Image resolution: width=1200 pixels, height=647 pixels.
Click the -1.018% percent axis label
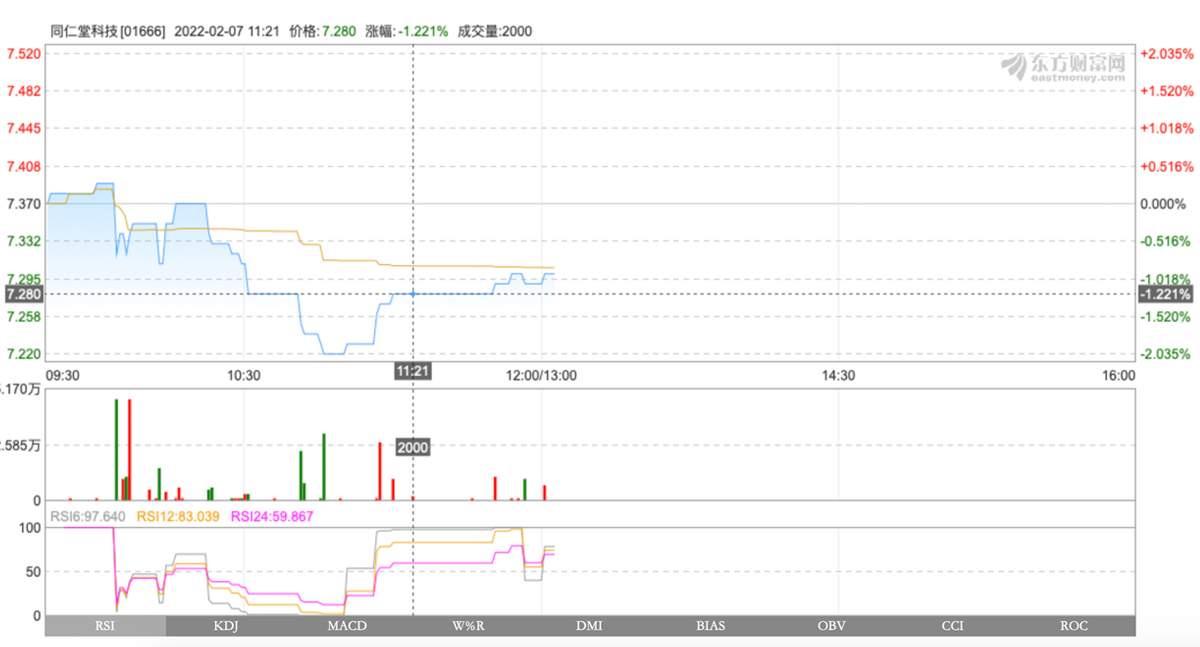tap(1168, 279)
